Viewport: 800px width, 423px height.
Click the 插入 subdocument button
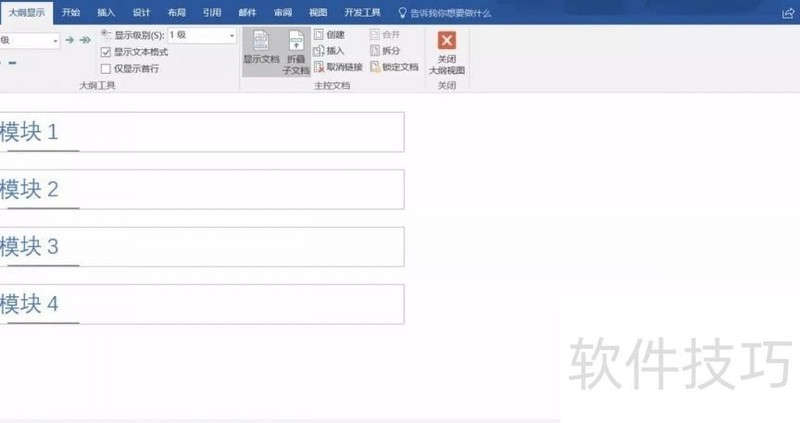[x=329, y=51]
